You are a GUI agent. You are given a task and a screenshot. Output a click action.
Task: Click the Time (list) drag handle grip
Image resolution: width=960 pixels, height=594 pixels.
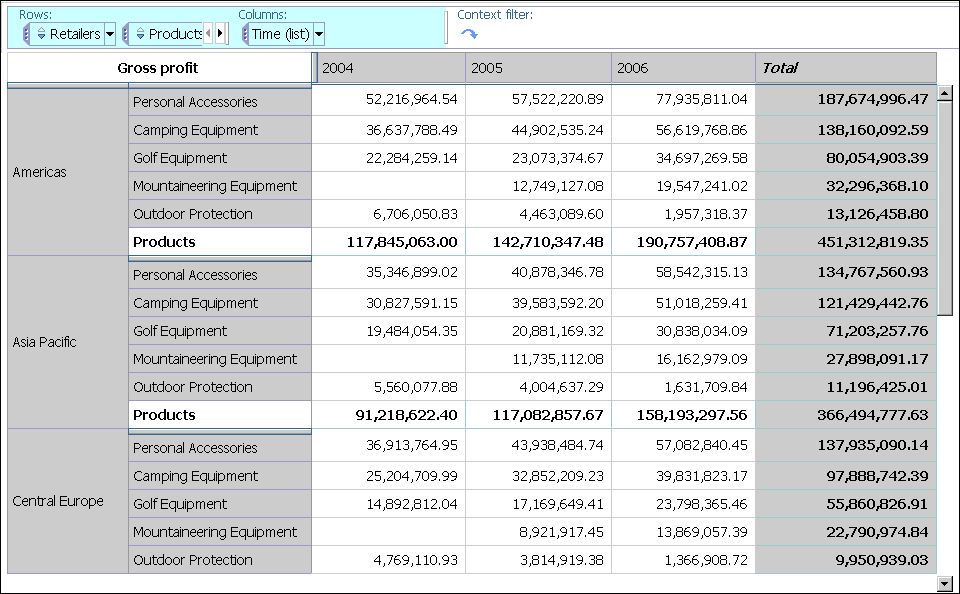click(245, 34)
